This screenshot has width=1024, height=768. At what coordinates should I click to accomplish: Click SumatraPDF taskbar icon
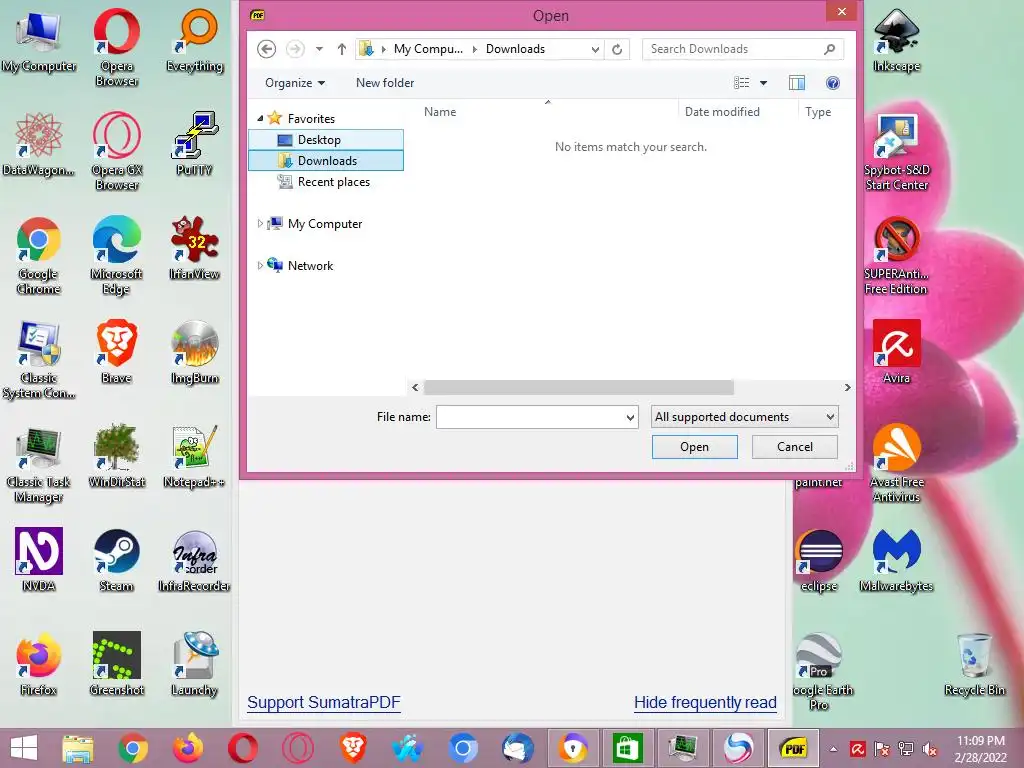pos(793,748)
